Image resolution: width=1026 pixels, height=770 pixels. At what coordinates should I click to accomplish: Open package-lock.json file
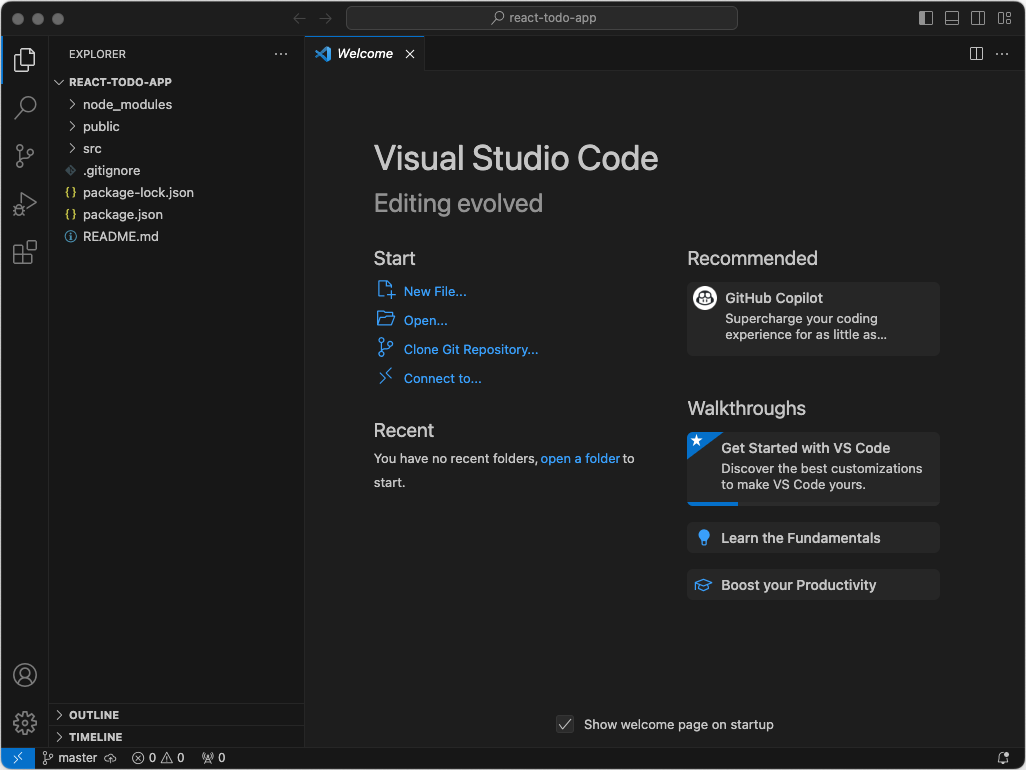176,192
